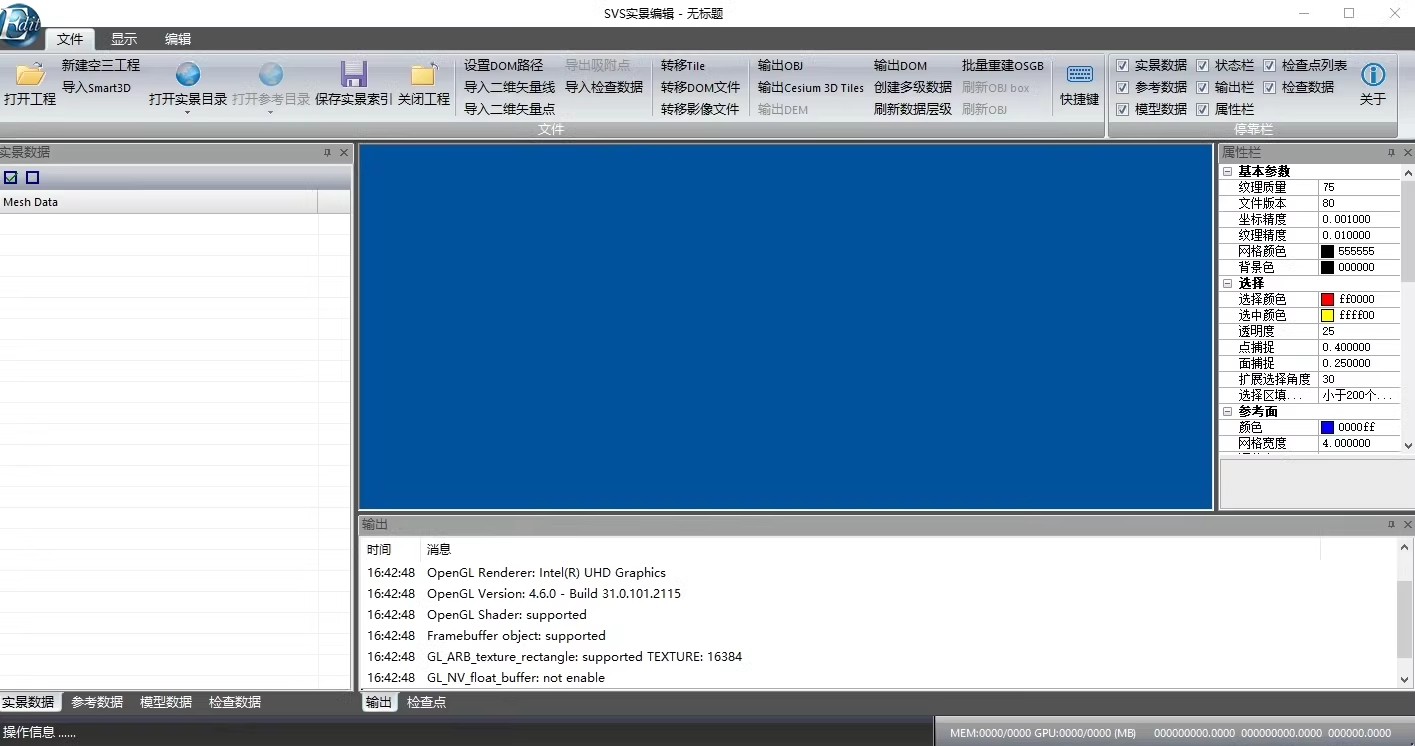Click 输出OBJ button
The image size is (1415, 746).
click(780, 65)
